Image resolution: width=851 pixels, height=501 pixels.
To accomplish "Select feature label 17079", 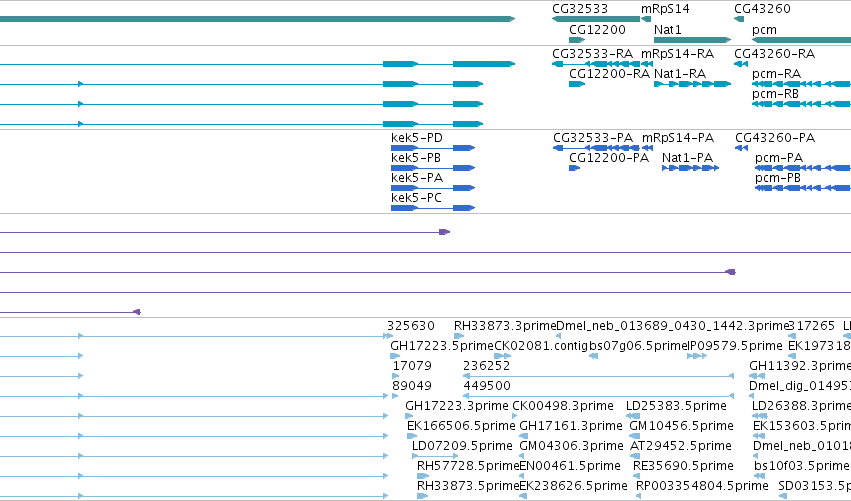I will click(x=412, y=366).
